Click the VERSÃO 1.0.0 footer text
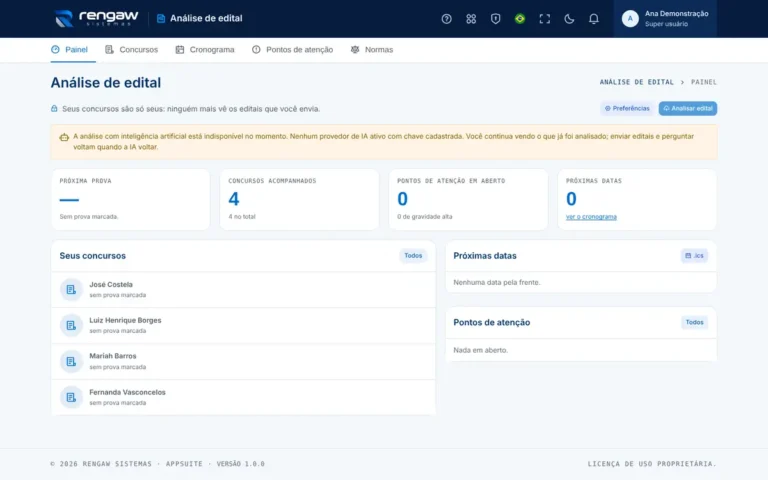Image resolution: width=768 pixels, height=480 pixels. point(240,464)
